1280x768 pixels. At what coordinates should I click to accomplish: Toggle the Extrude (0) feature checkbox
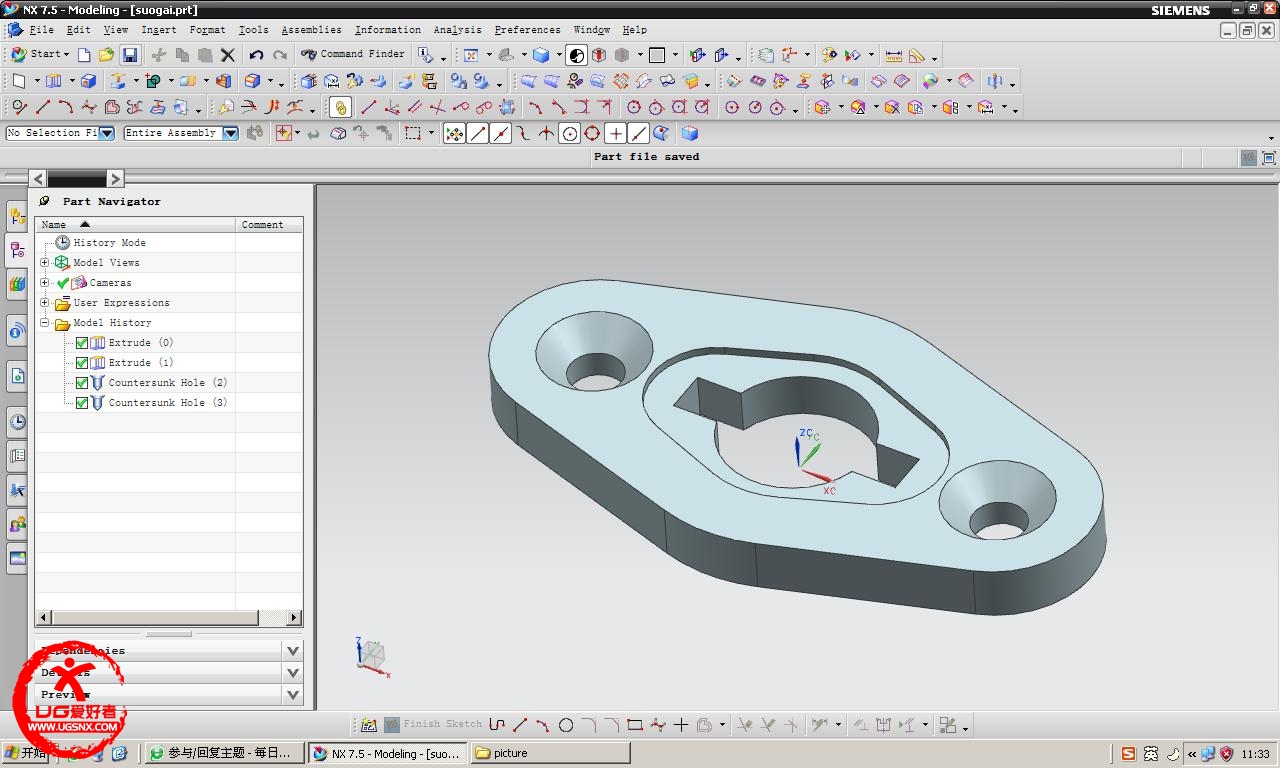click(x=82, y=343)
